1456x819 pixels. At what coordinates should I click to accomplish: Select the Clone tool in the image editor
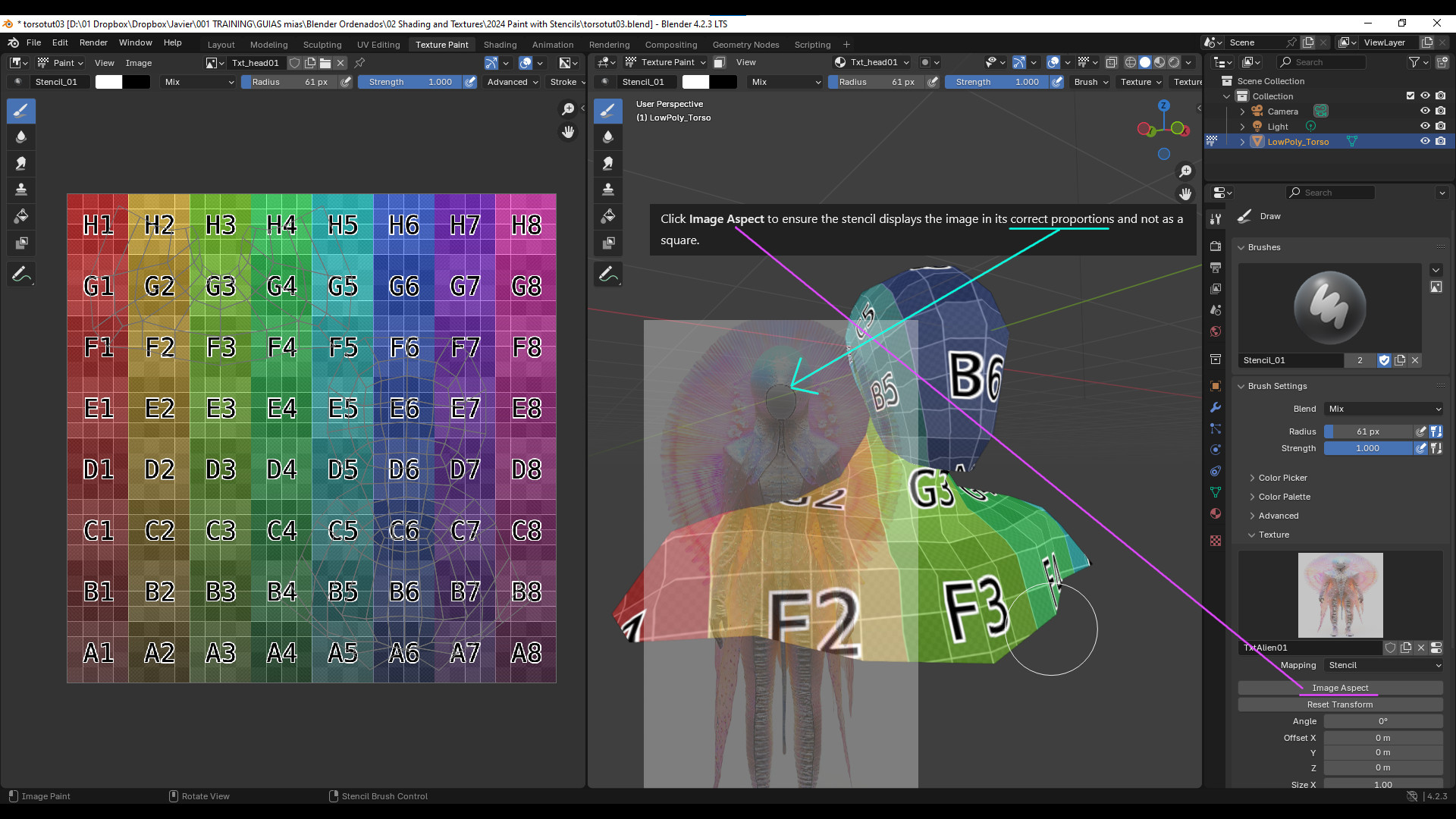point(21,190)
